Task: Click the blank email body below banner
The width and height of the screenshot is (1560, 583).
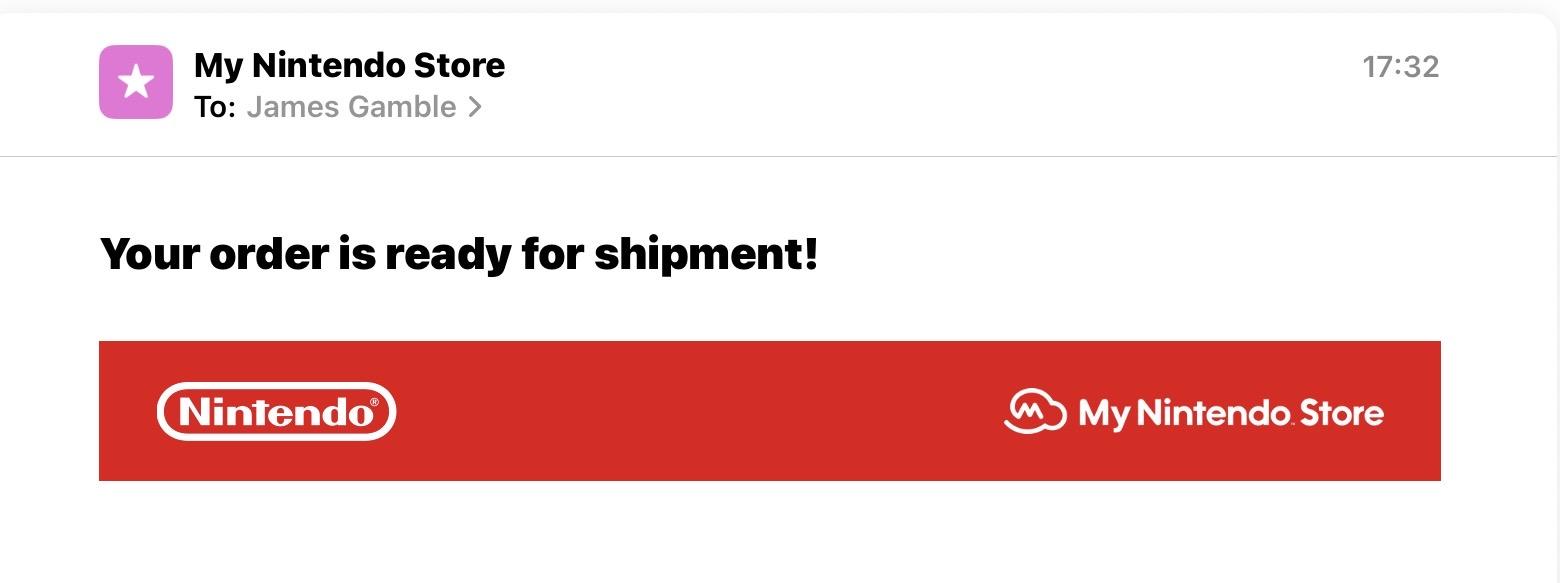Action: click(770, 531)
